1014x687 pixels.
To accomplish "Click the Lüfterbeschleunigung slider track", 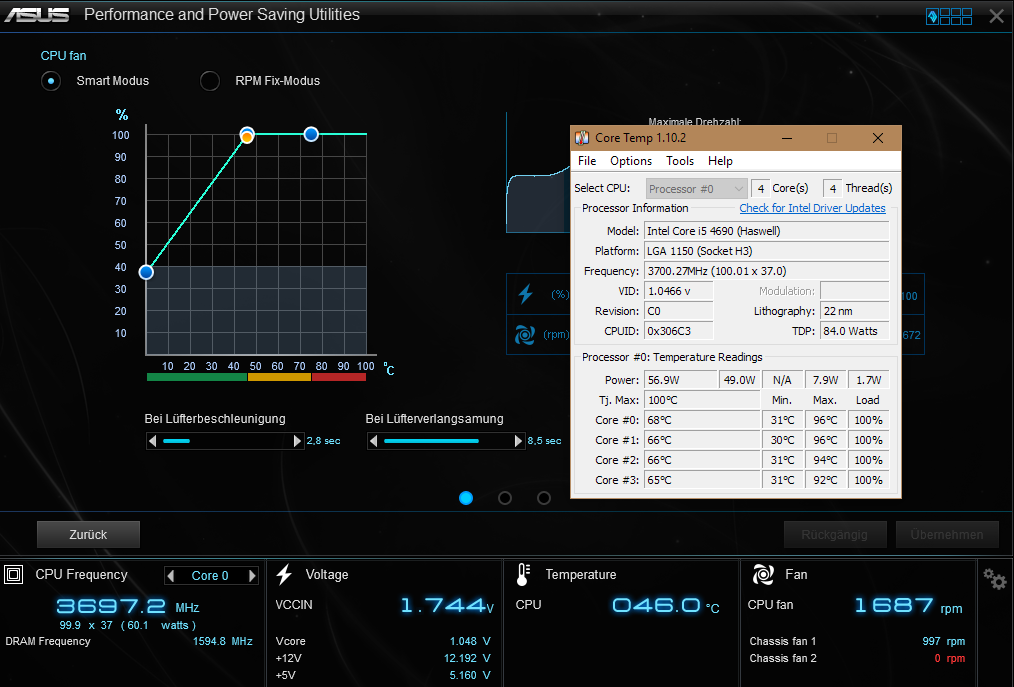I will click(225, 441).
